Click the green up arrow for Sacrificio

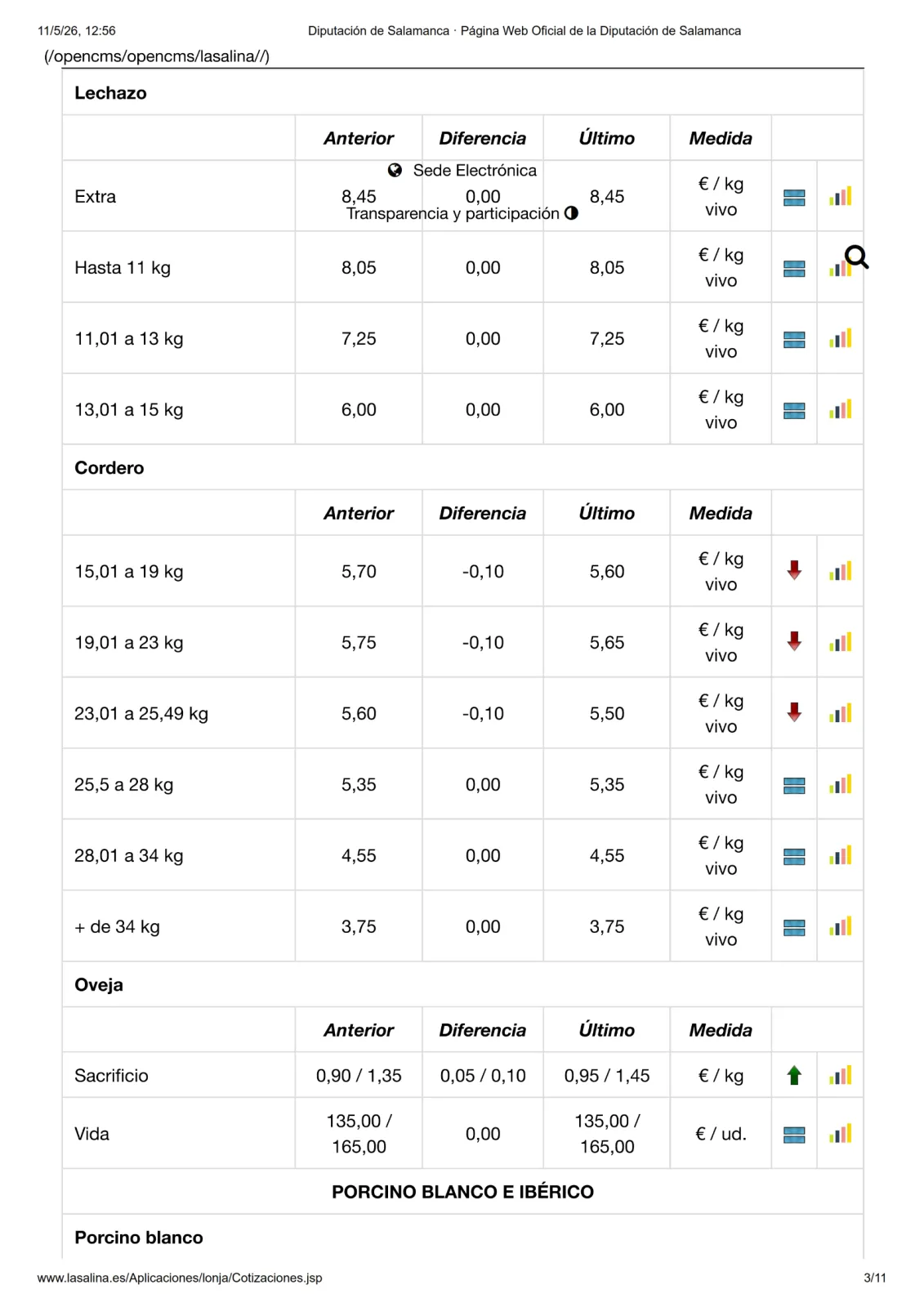point(794,1075)
